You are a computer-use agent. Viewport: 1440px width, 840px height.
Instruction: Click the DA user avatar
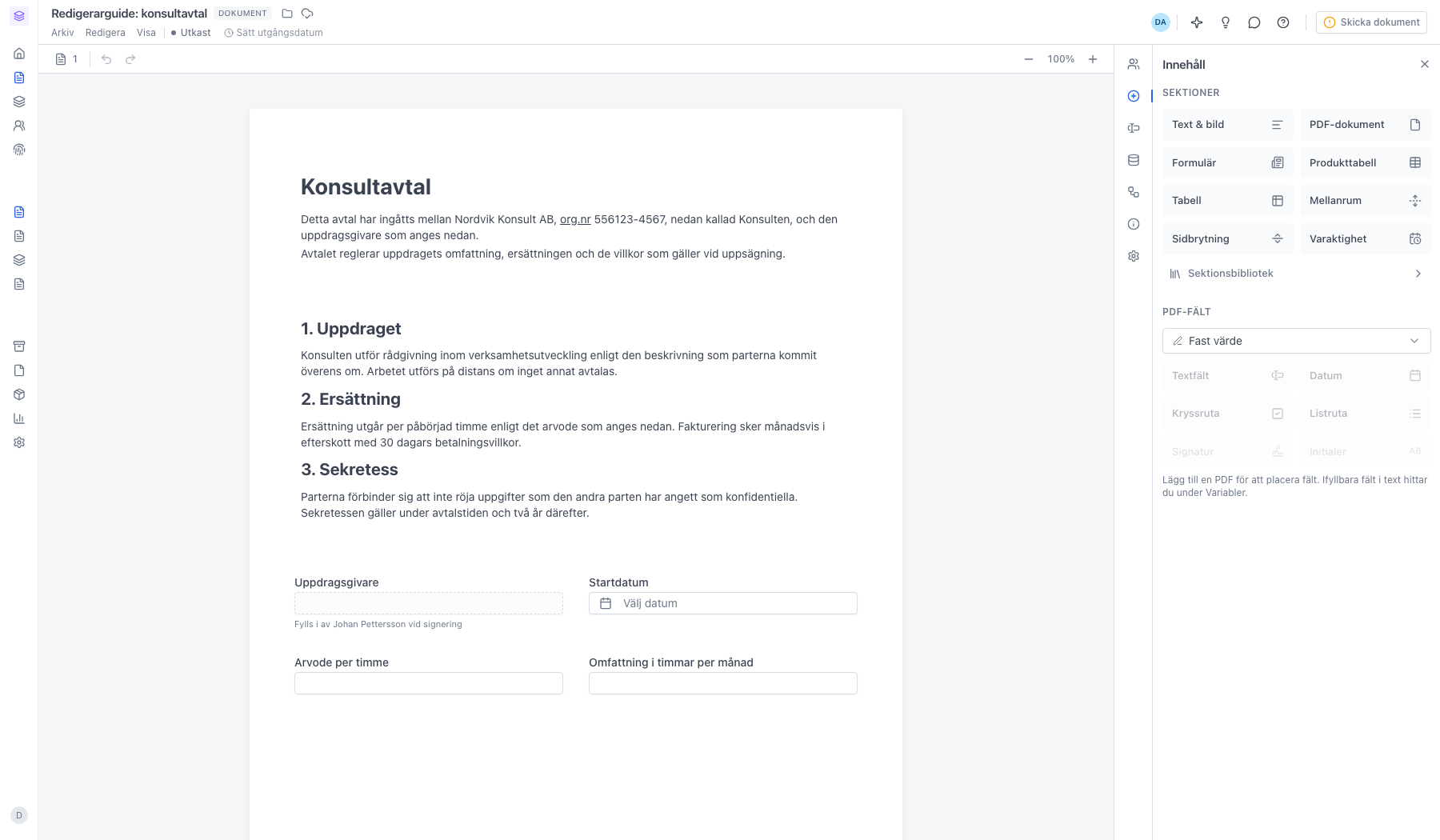click(1160, 22)
